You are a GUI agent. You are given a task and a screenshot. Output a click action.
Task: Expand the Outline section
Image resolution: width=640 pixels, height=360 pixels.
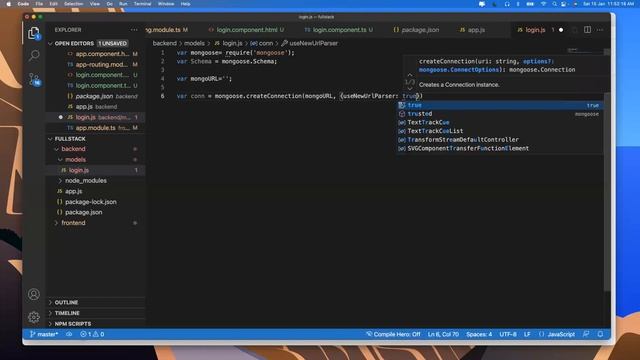(x=96, y=302)
